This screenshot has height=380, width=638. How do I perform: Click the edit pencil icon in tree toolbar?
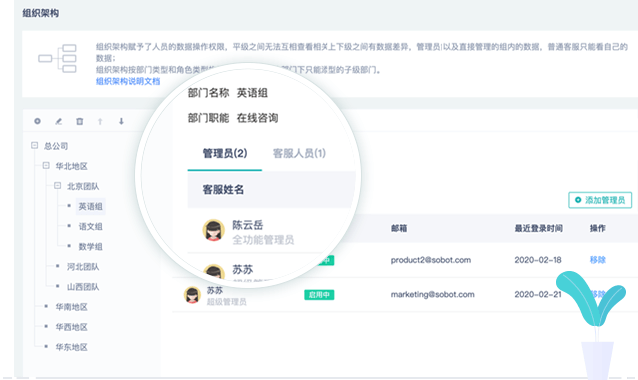[59, 121]
